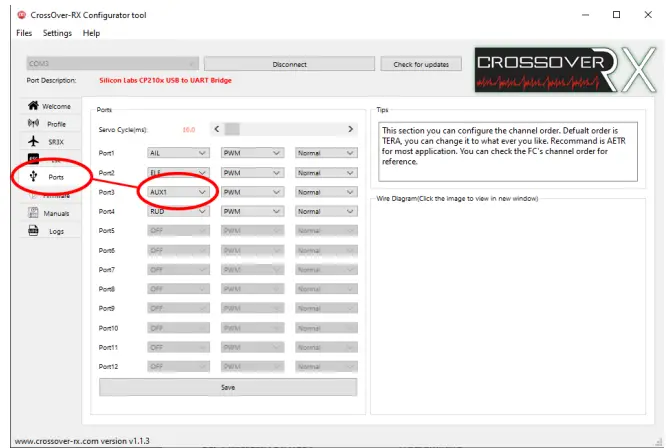Click the CrossOver-RX app icon in title bar
This screenshot has height=448, width=666.
[21, 15]
